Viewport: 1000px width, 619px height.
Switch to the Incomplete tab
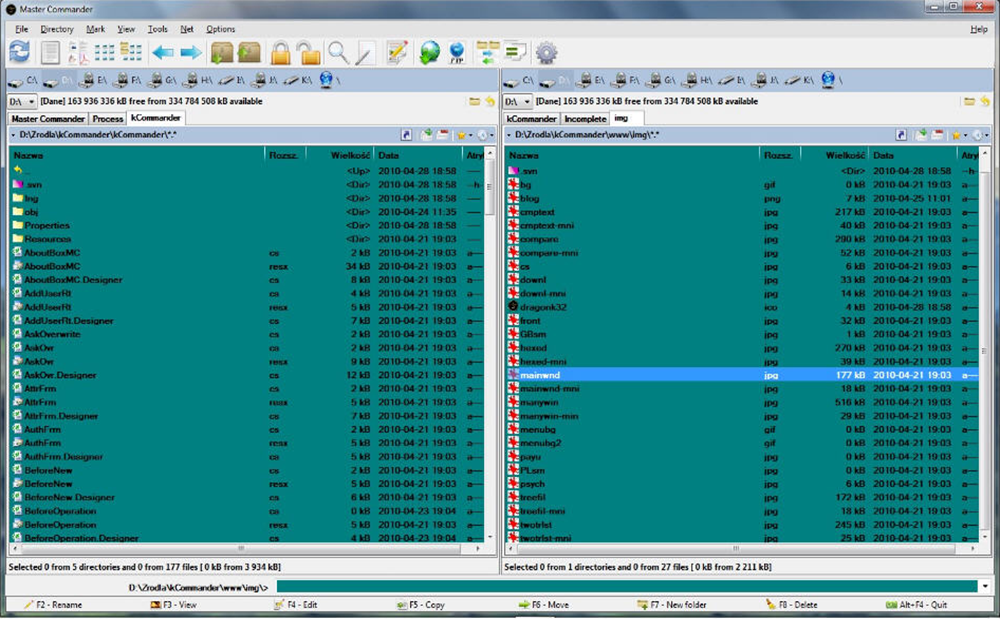pyautogui.click(x=585, y=119)
